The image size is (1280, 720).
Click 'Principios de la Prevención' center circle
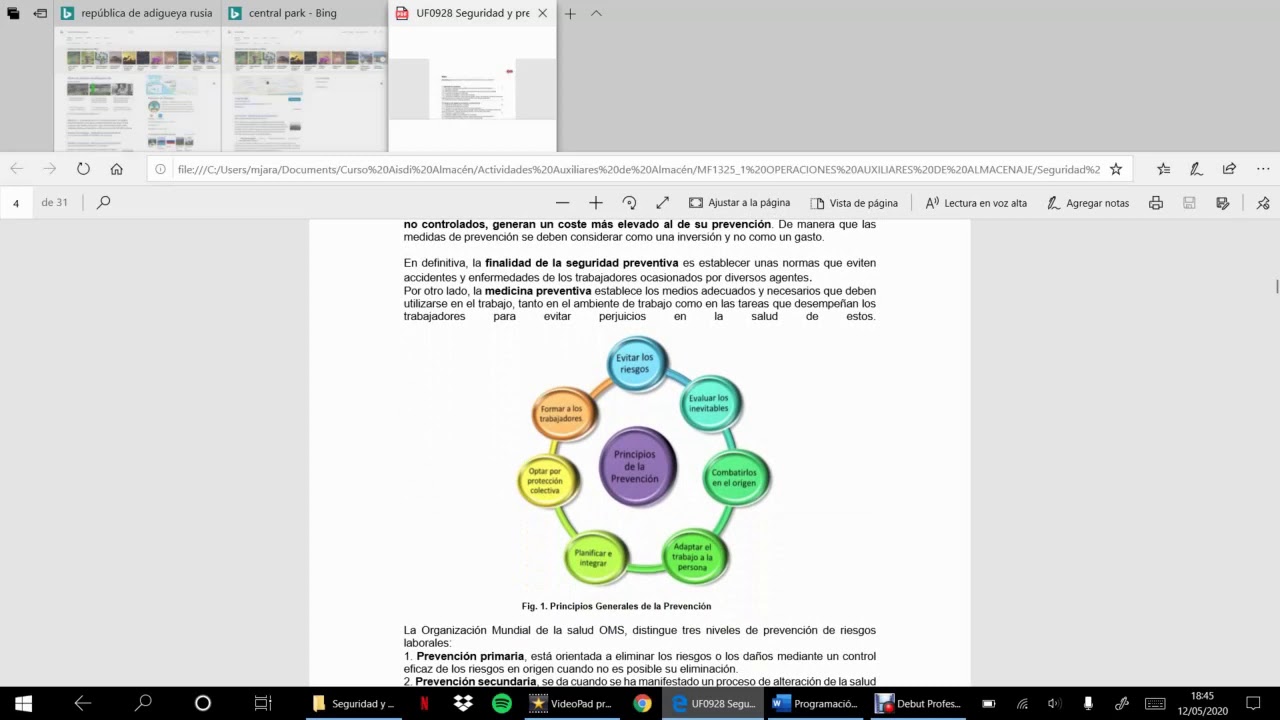[x=637, y=466]
